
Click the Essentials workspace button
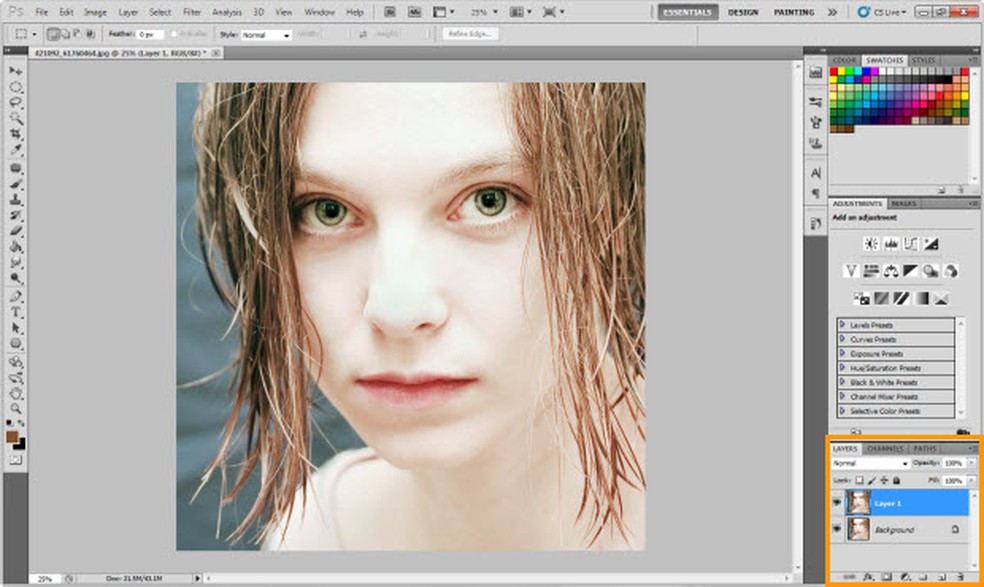687,12
